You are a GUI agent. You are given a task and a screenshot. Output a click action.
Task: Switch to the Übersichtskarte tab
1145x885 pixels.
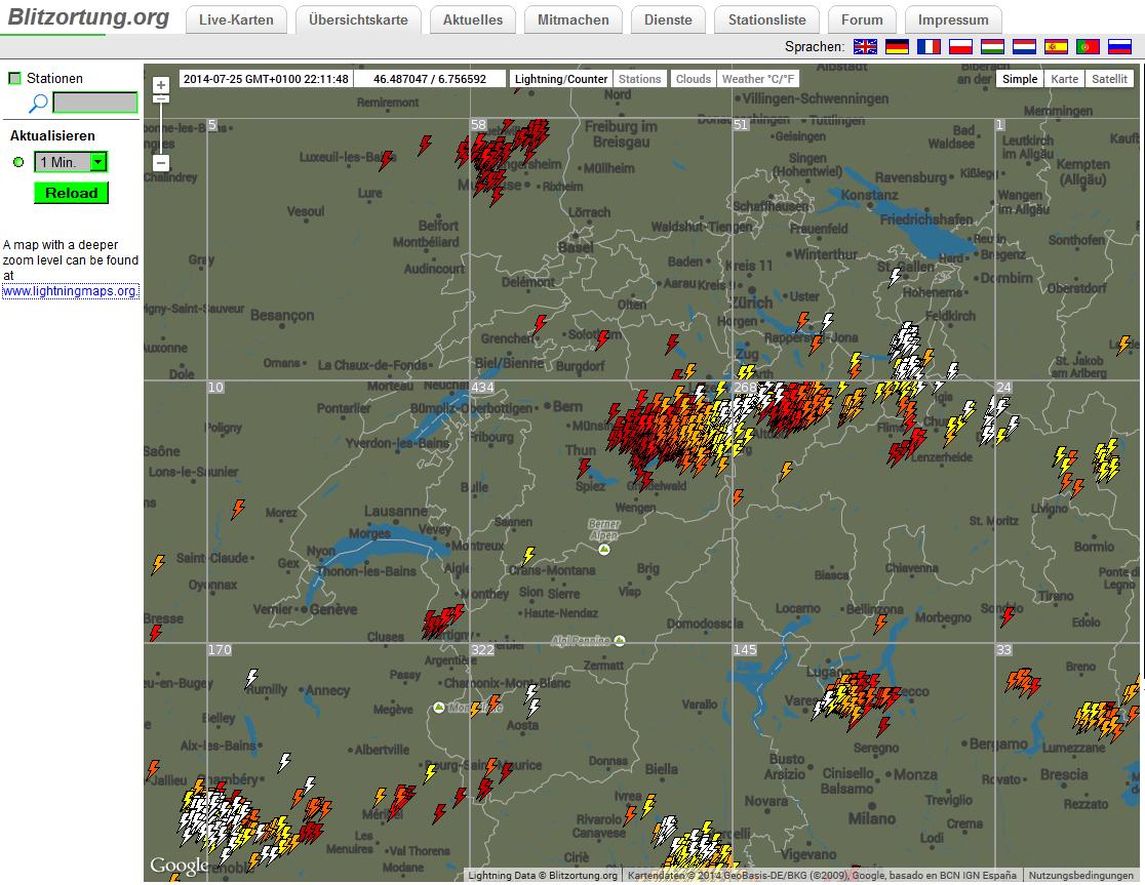358,20
